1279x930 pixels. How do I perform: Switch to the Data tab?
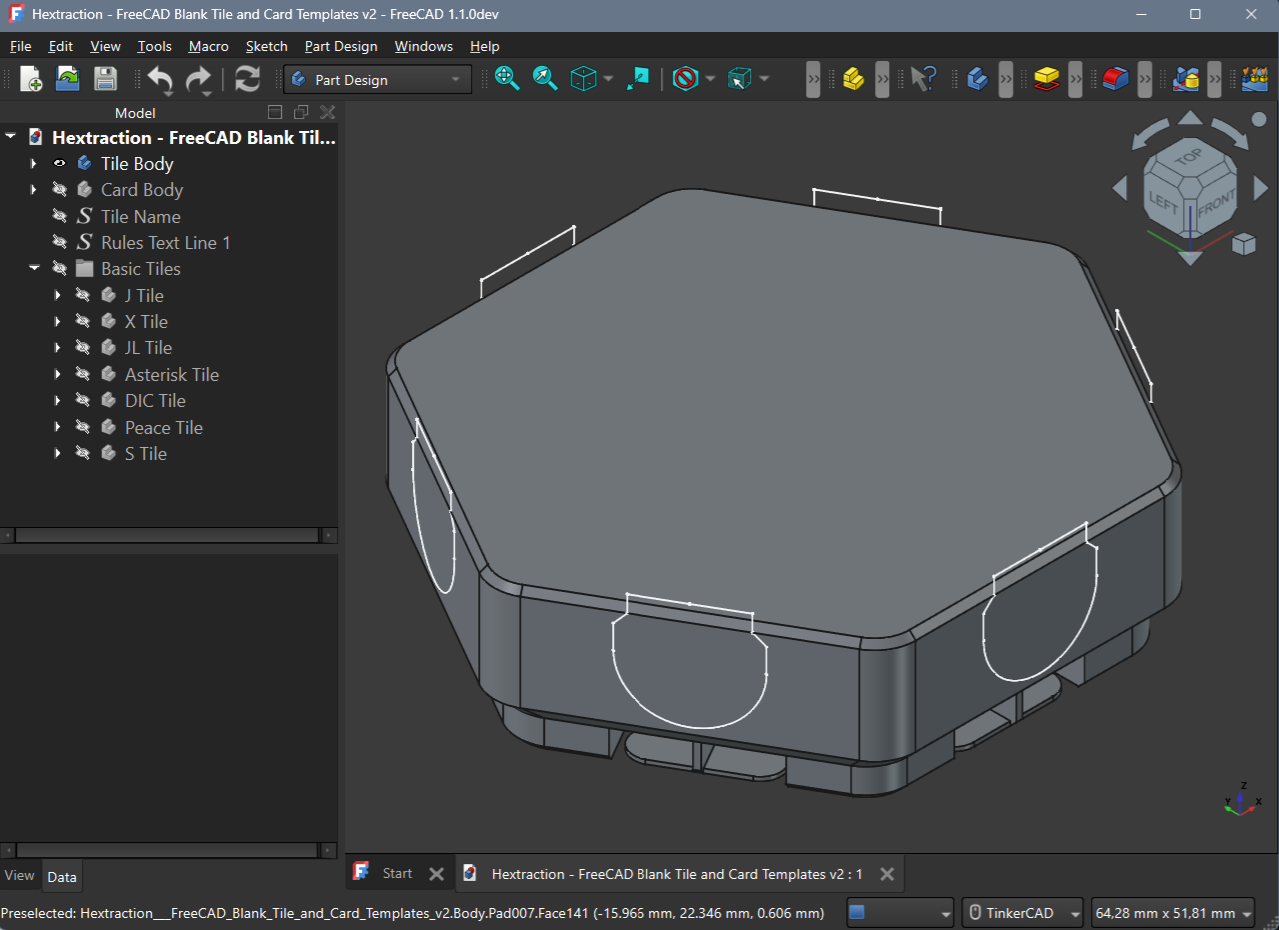pos(62,877)
